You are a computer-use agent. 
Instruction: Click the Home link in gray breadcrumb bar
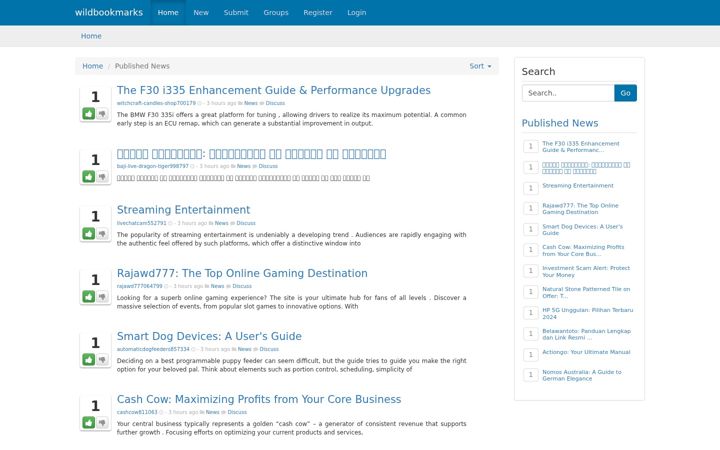[91, 36]
